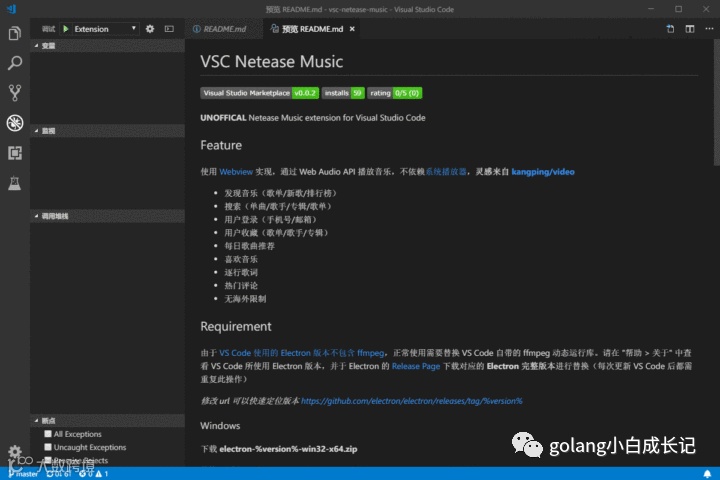Click the Visual Studio Marketplace version badge
Screen dimensions: 720x480
259,93
